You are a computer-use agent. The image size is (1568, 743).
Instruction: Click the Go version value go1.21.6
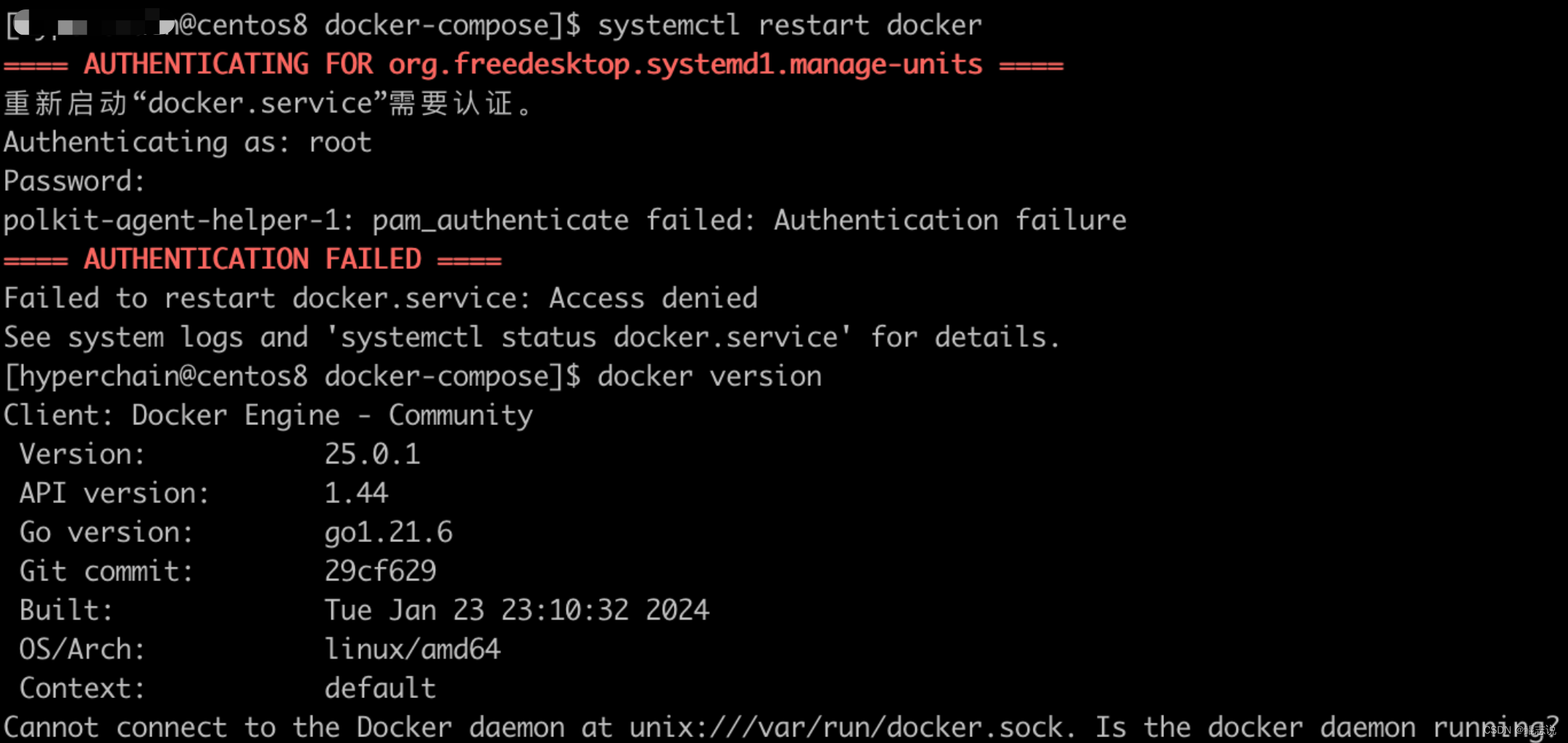tap(388, 533)
